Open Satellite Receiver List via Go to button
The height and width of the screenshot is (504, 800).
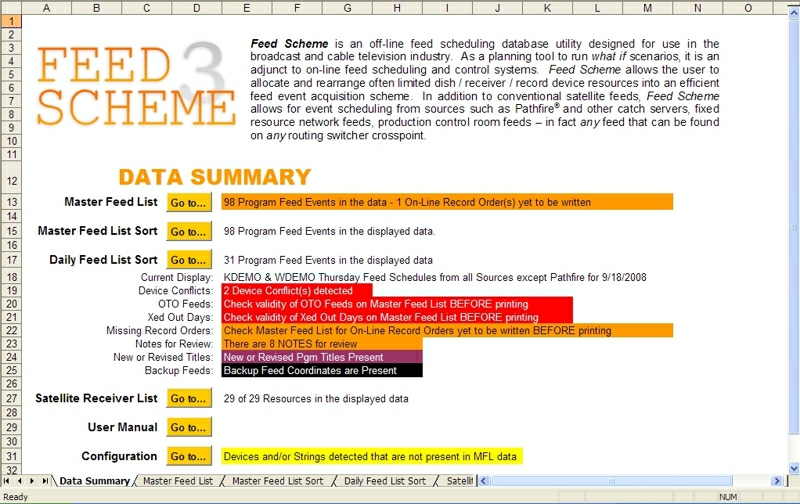189,398
